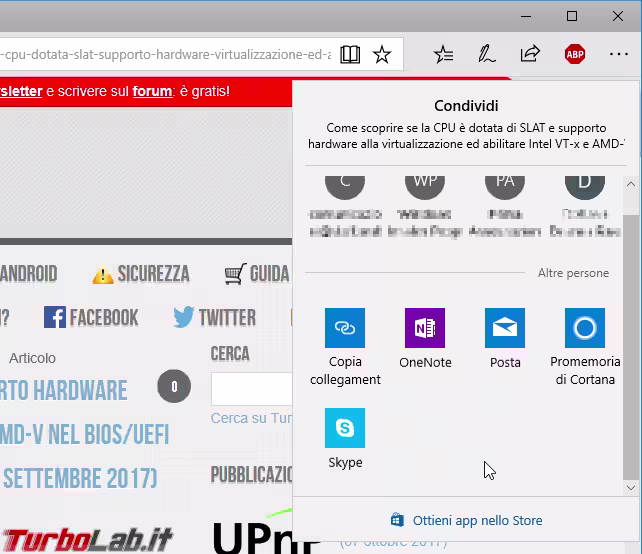Screen dimensions: 642x554
Task: Choose Copia collegamento share option
Action: pyautogui.click(x=345, y=347)
